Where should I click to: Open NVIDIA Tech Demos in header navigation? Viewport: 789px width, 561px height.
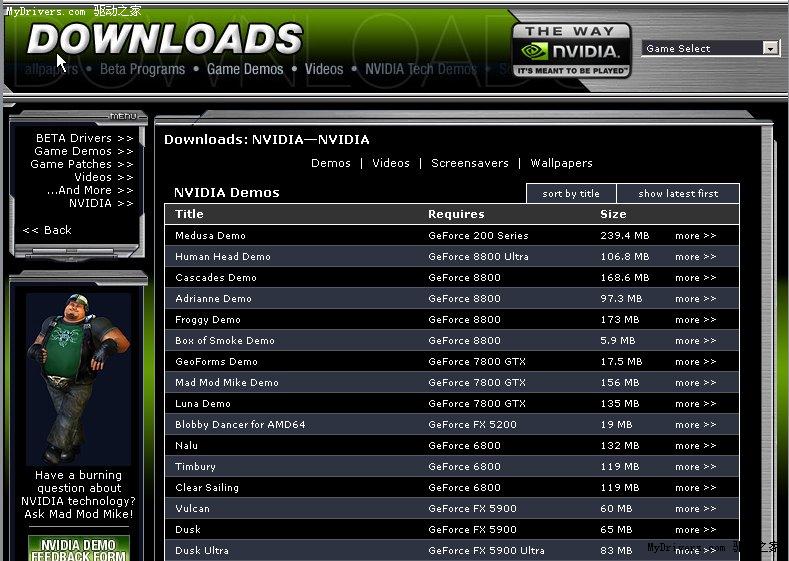421,69
